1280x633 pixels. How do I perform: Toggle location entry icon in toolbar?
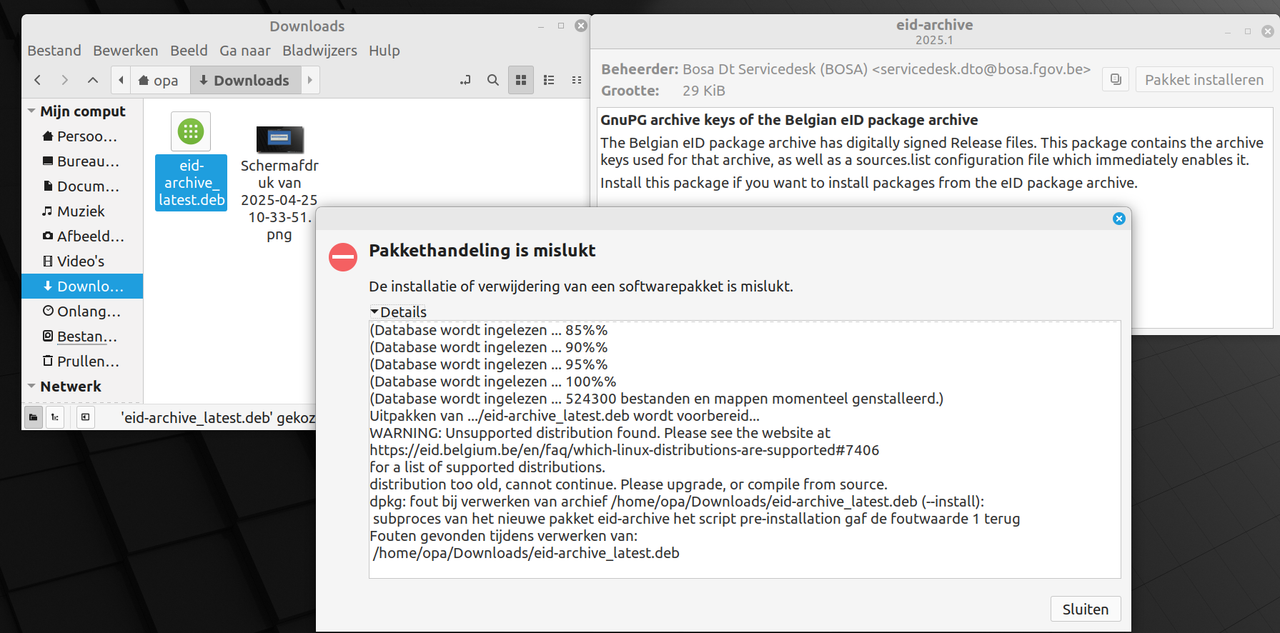[465, 80]
